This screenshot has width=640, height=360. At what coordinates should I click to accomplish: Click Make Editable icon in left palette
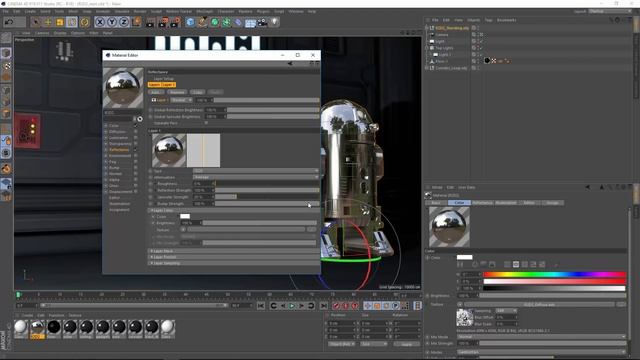[x=6, y=39]
